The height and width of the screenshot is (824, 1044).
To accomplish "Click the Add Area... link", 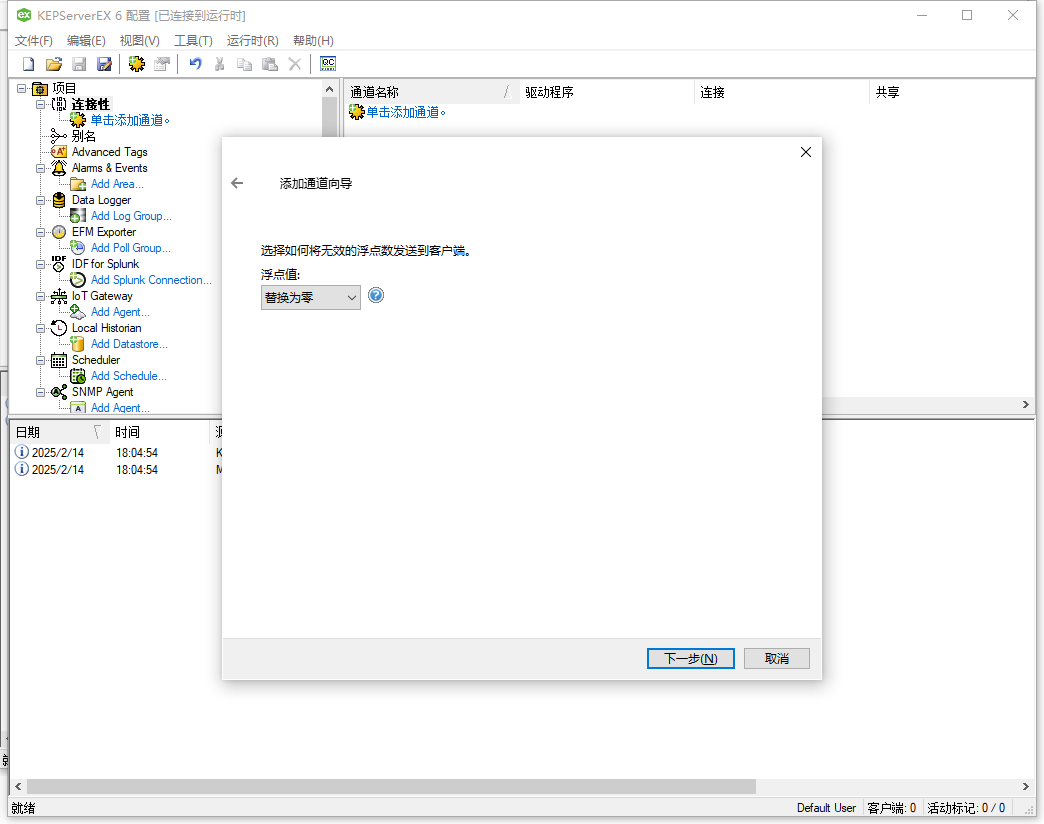I will tap(117, 184).
